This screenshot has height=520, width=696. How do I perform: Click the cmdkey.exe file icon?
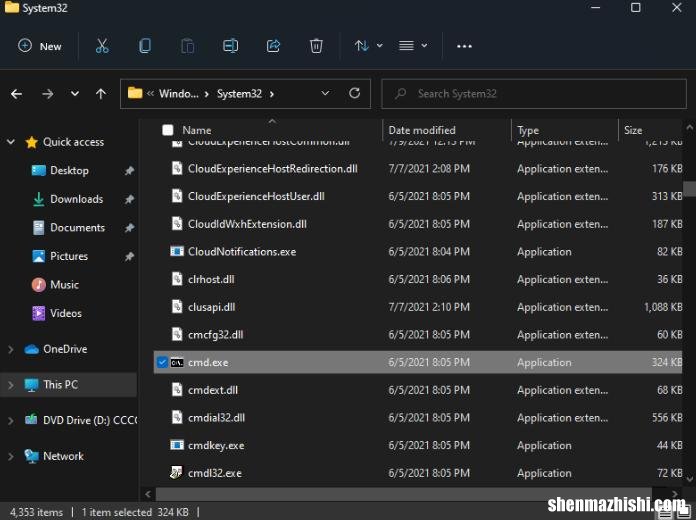[x=177, y=445]
